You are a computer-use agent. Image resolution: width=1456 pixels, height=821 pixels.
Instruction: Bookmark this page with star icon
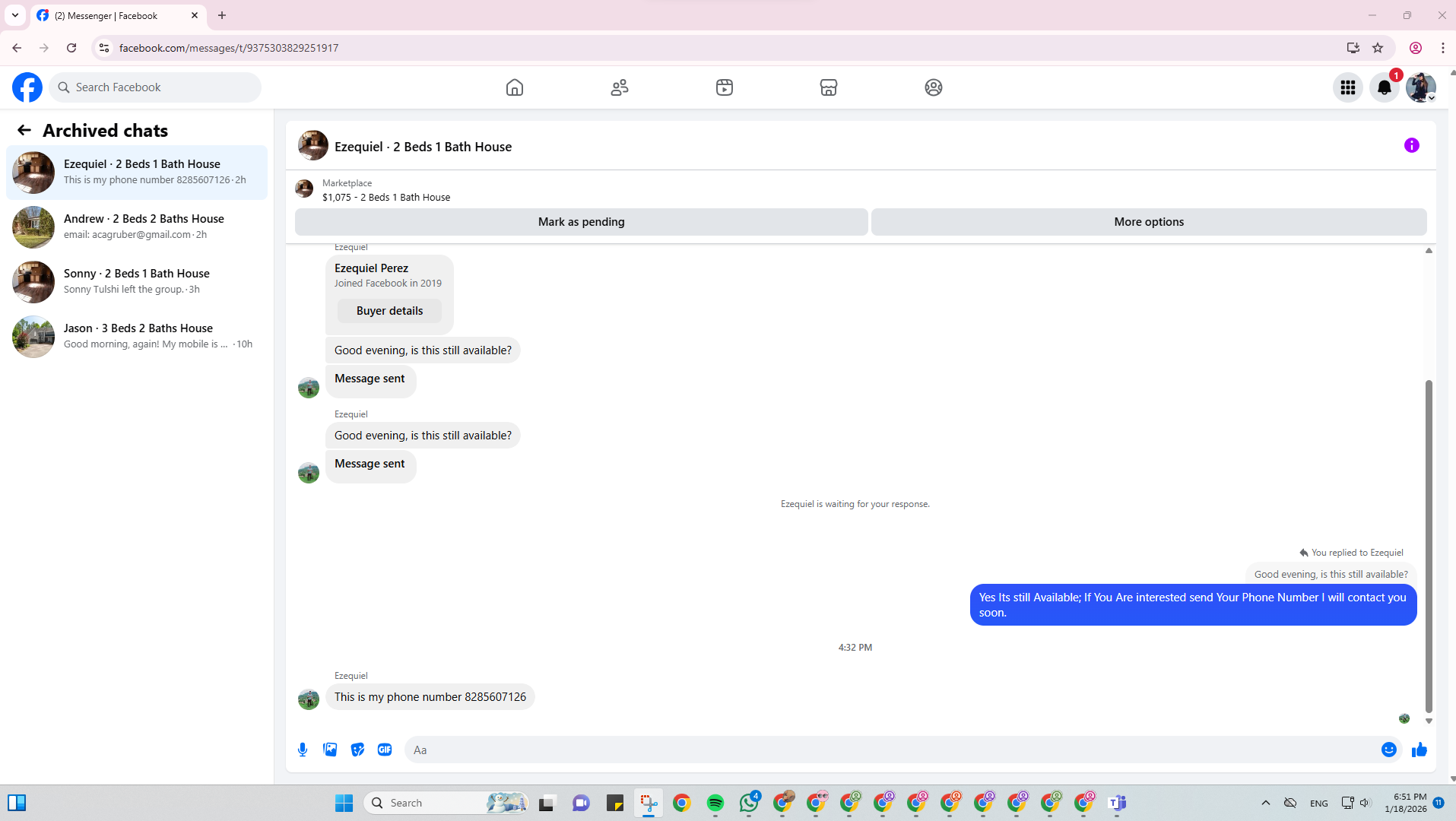tap(1378, 48)
